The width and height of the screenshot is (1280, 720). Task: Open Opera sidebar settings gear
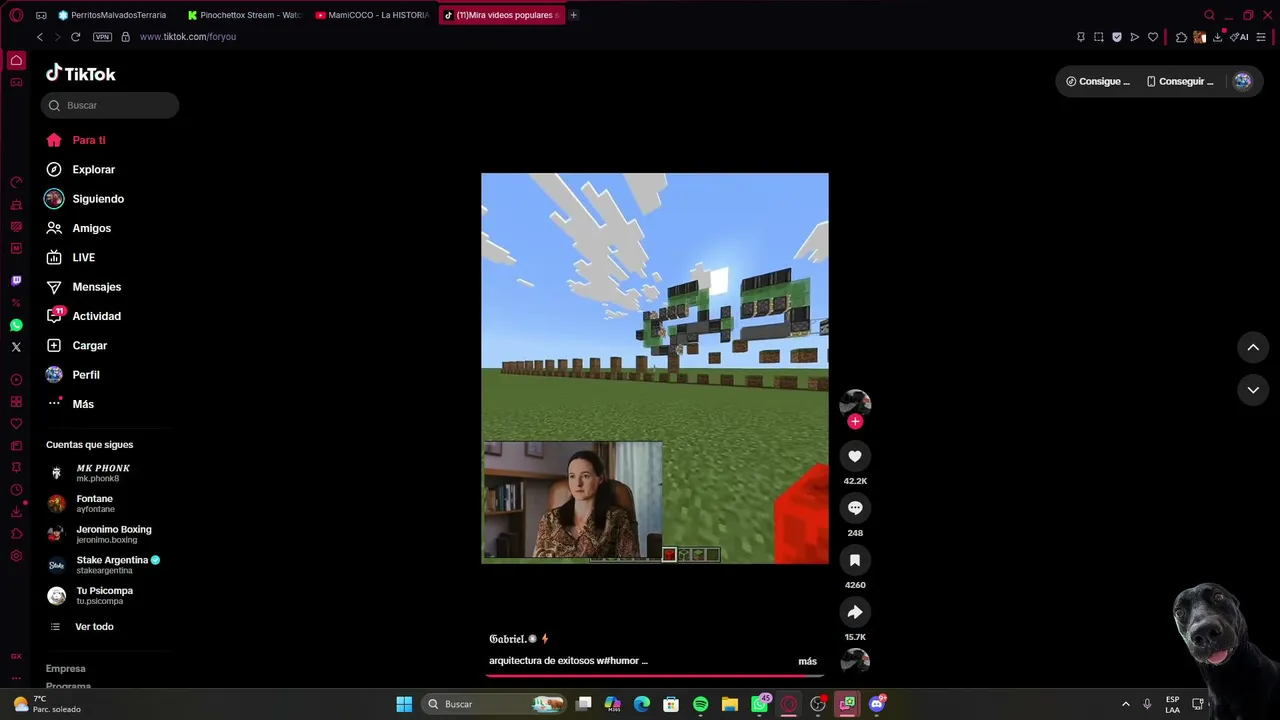(16, 556)
